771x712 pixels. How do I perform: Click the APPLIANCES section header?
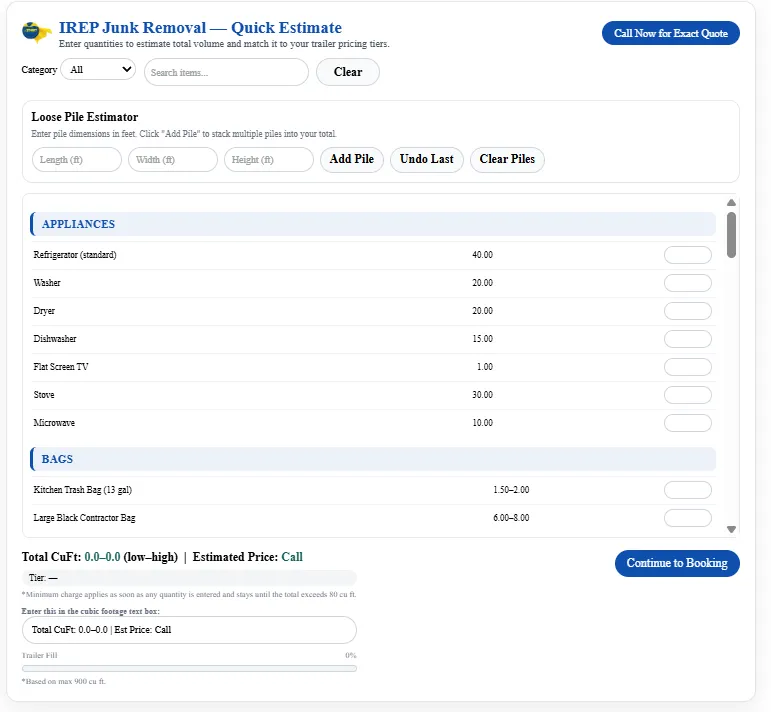click(x=373, y=224)
